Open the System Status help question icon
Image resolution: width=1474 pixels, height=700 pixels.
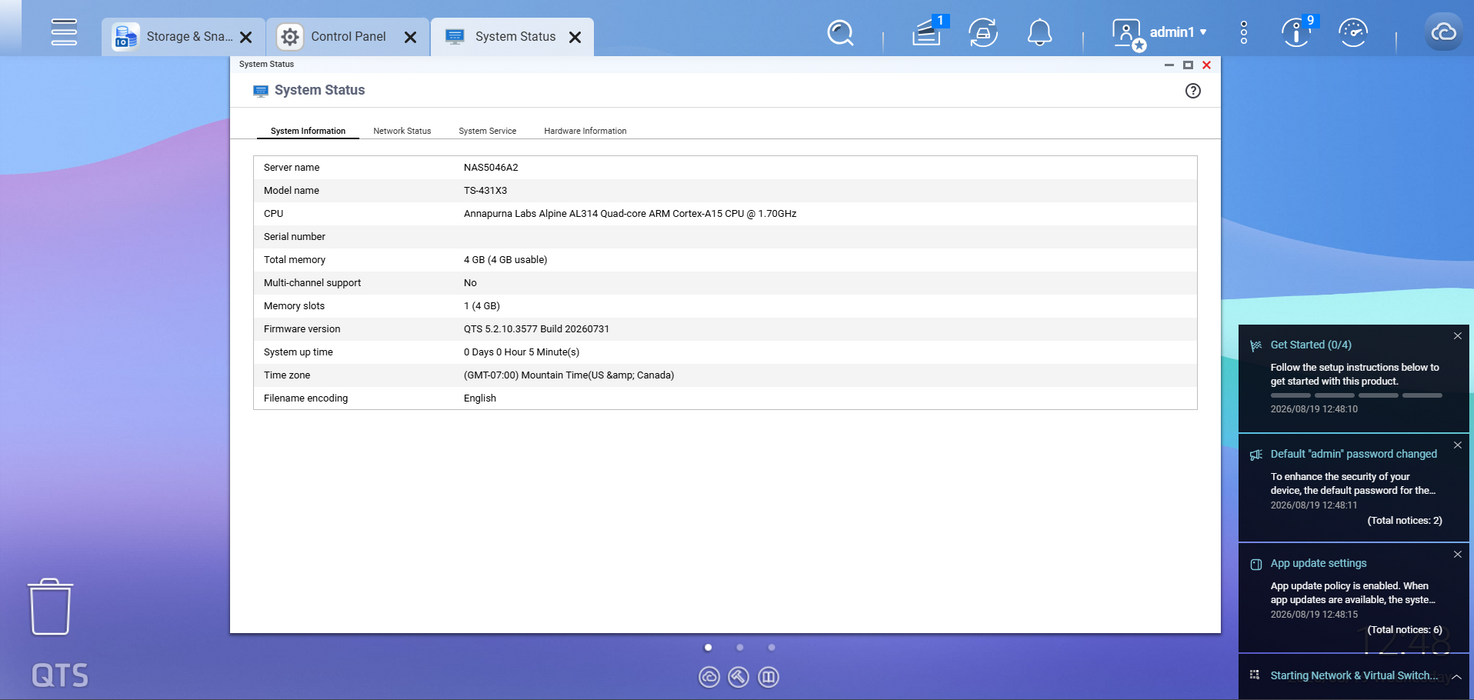(1193, 90)
